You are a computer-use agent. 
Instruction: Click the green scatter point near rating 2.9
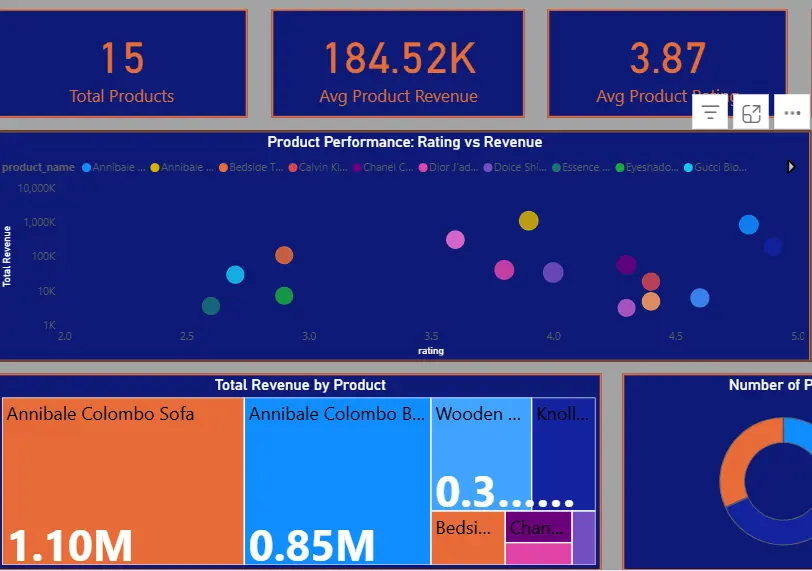tap(284, 296)
